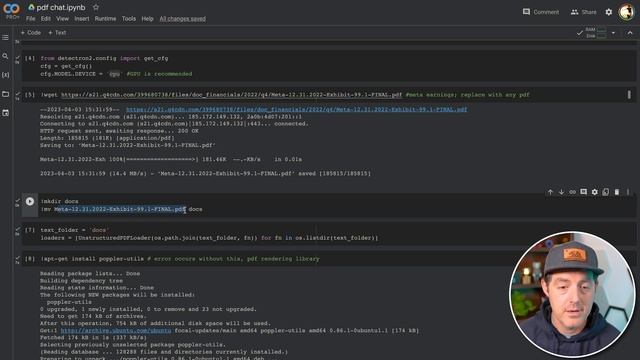
Task: Open the File menu
Action: coord(31,19)
